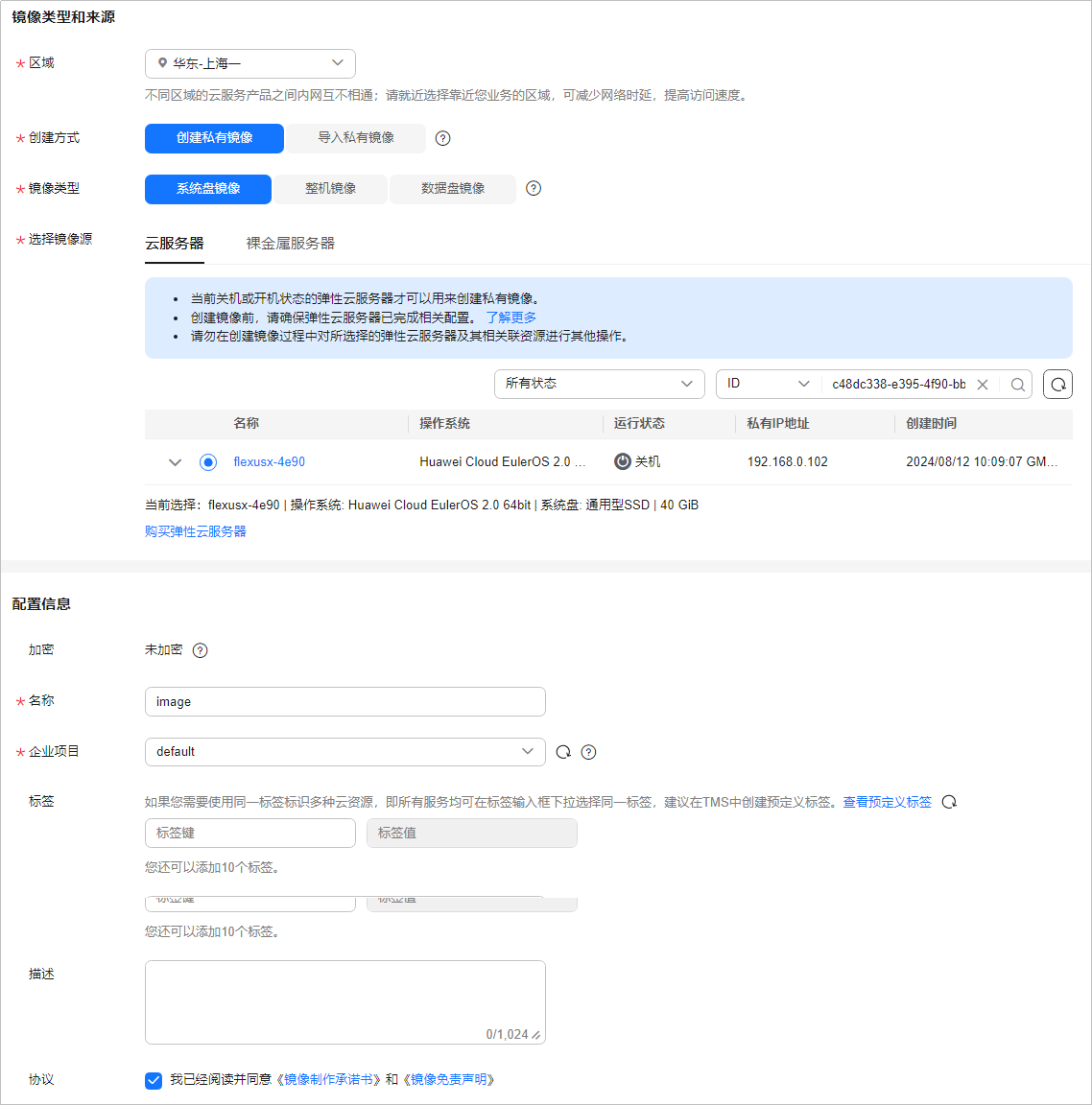
Task: Click the 未加密 encryption value
Action: tap(163, 649)
